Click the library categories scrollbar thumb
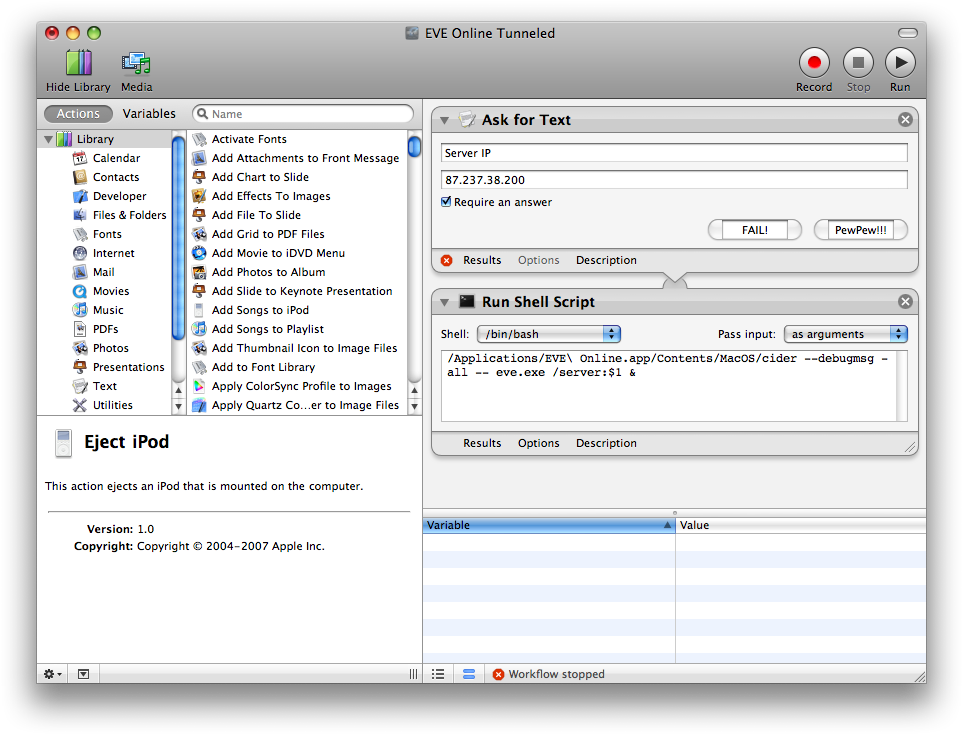 point(179,238)
